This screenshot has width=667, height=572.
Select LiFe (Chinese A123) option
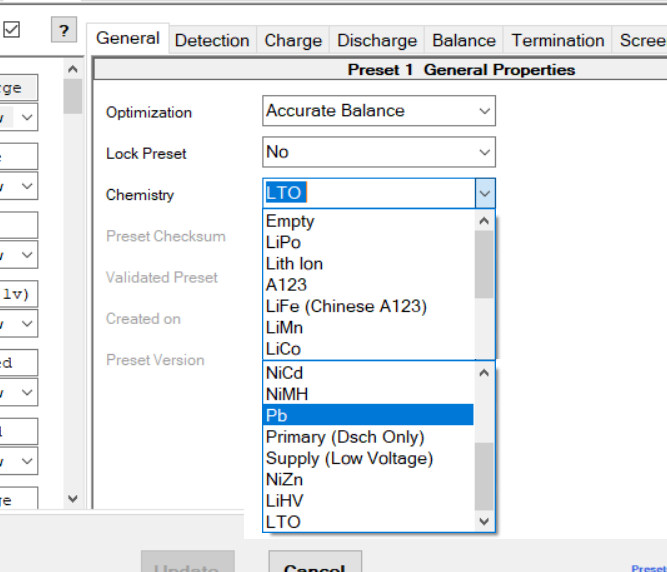click(x=346, y=306)
